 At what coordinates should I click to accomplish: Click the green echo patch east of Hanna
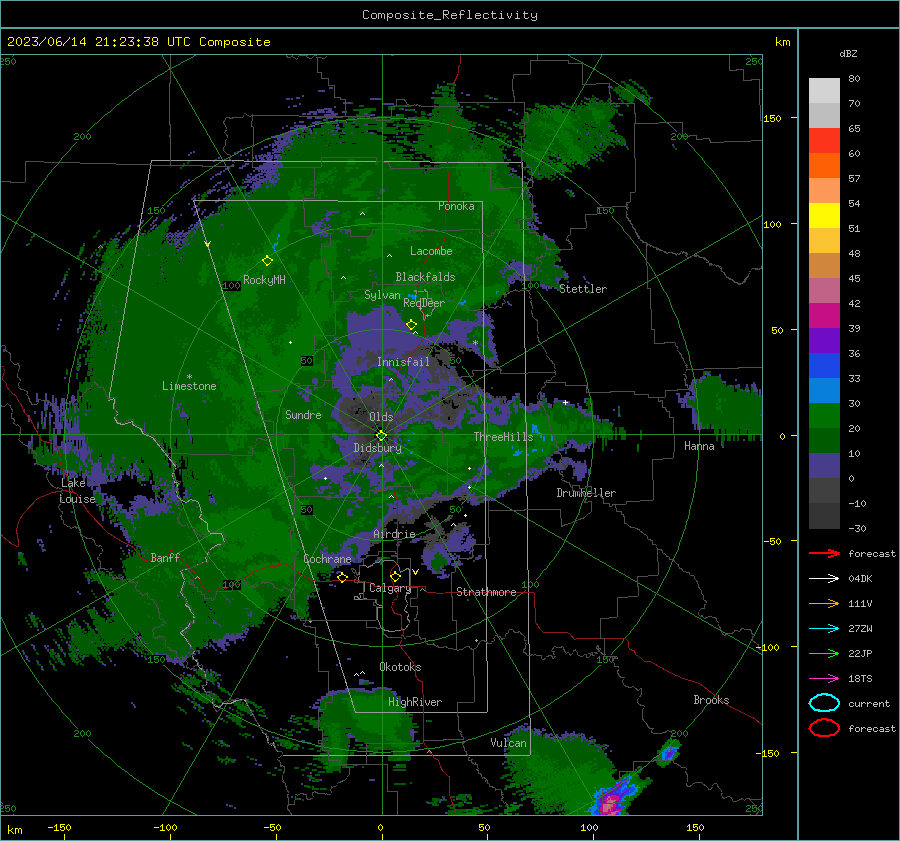pos(726,402)
